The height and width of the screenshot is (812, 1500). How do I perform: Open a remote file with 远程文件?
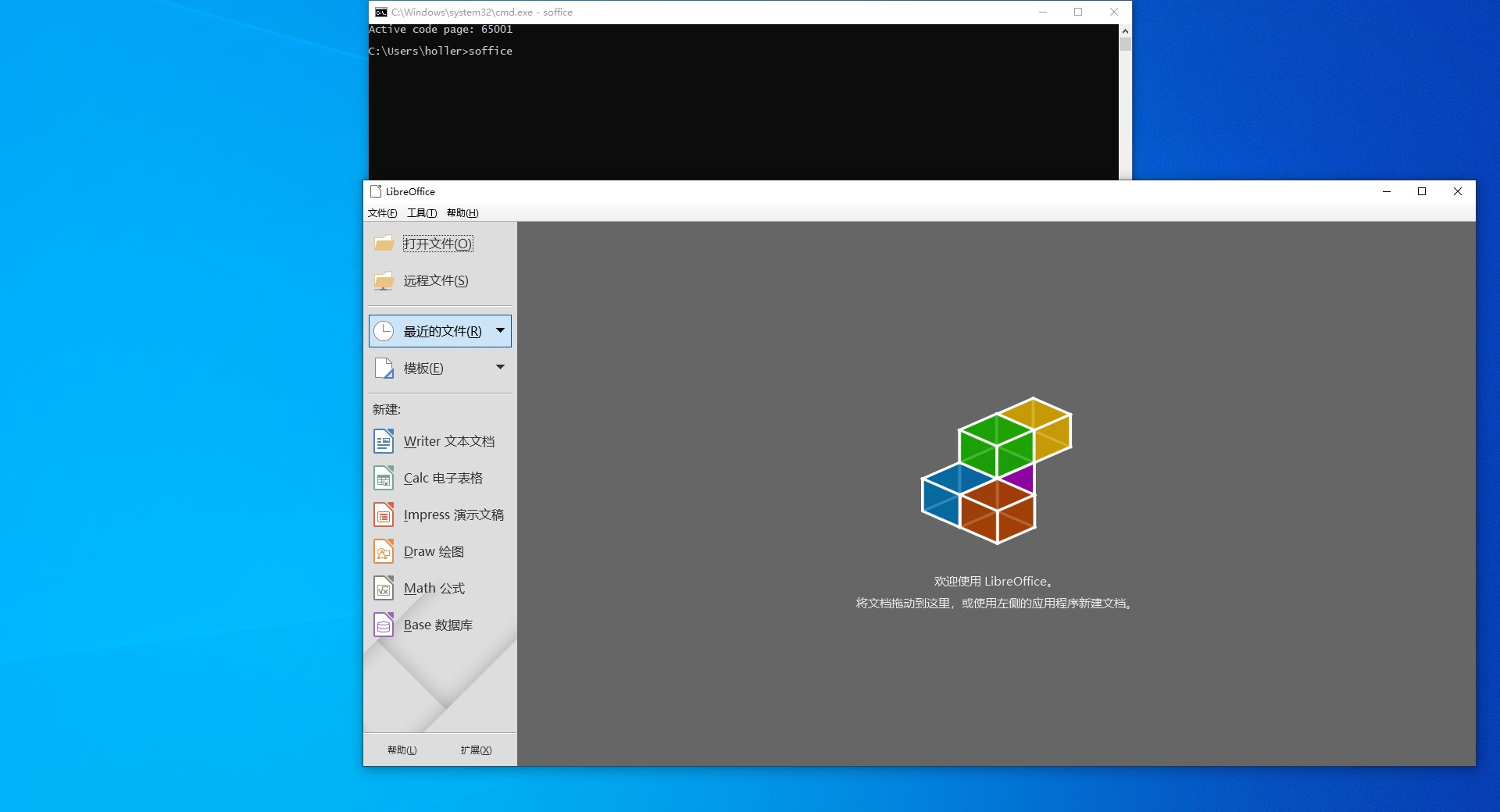(434, 280)
